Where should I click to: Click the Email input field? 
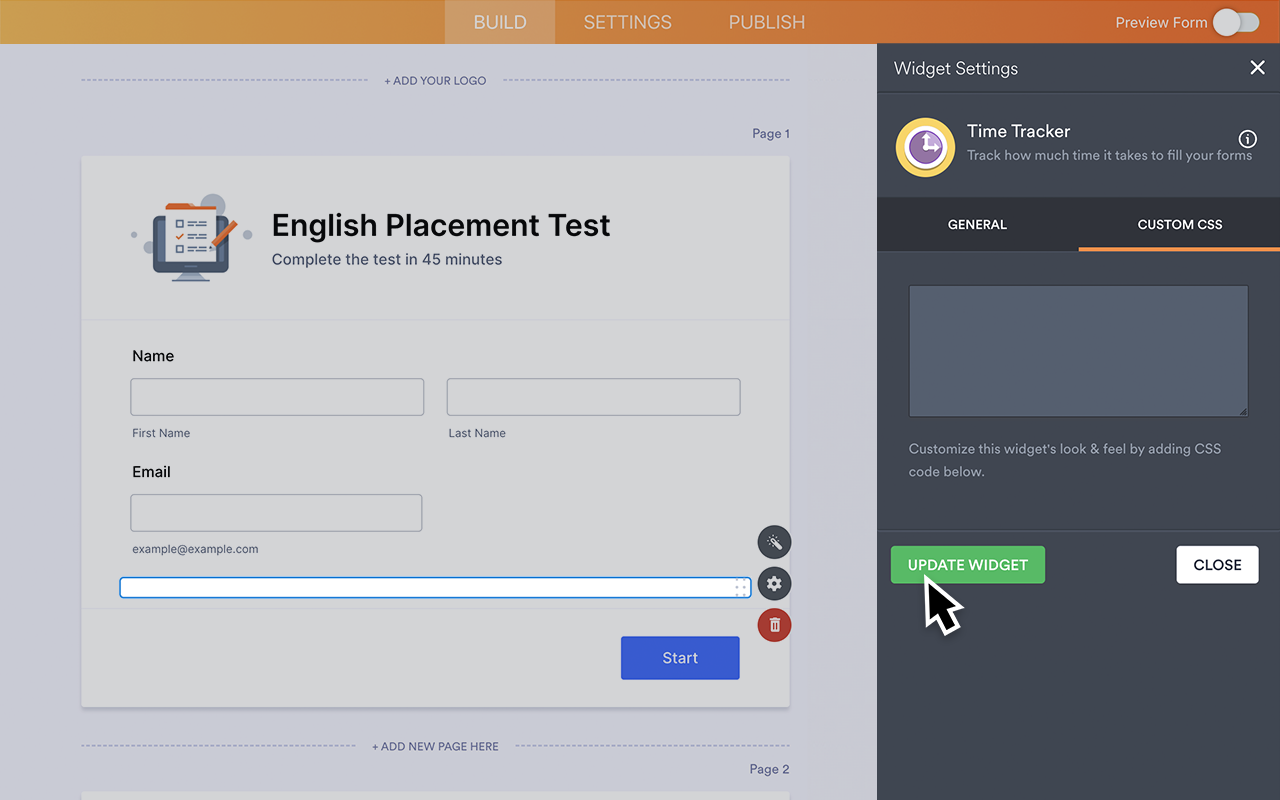click(x=276, y=512)
